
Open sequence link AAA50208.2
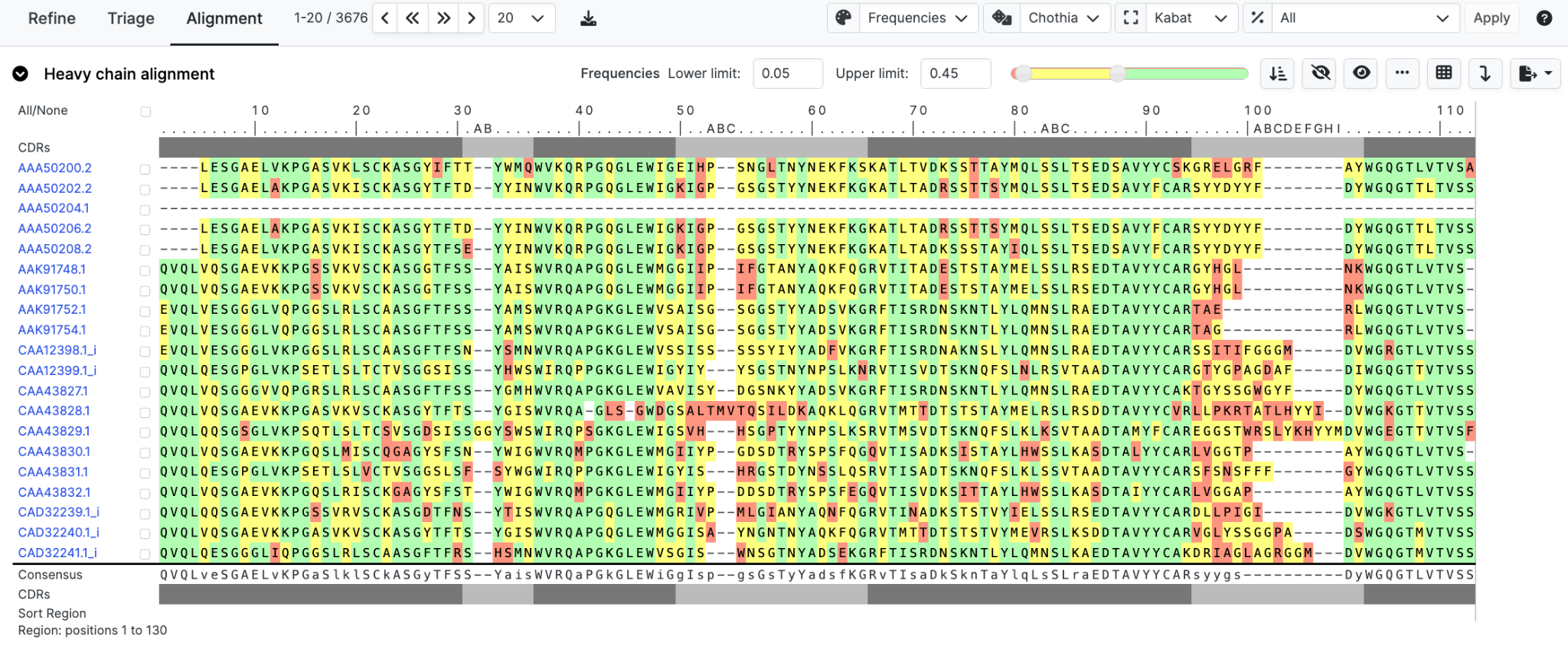(55, 249)
